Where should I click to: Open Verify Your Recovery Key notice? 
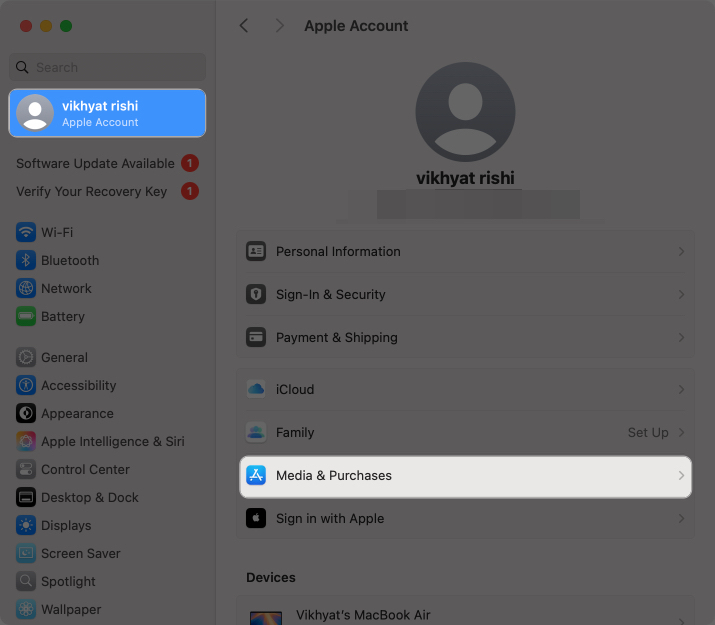(107, 191)
